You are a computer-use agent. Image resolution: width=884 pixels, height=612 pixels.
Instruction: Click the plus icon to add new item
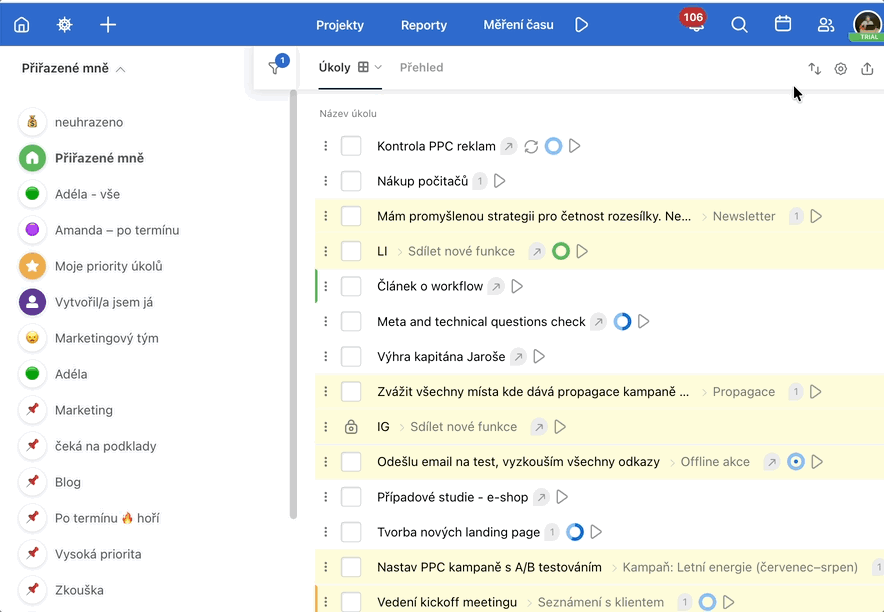click(108, 25)
